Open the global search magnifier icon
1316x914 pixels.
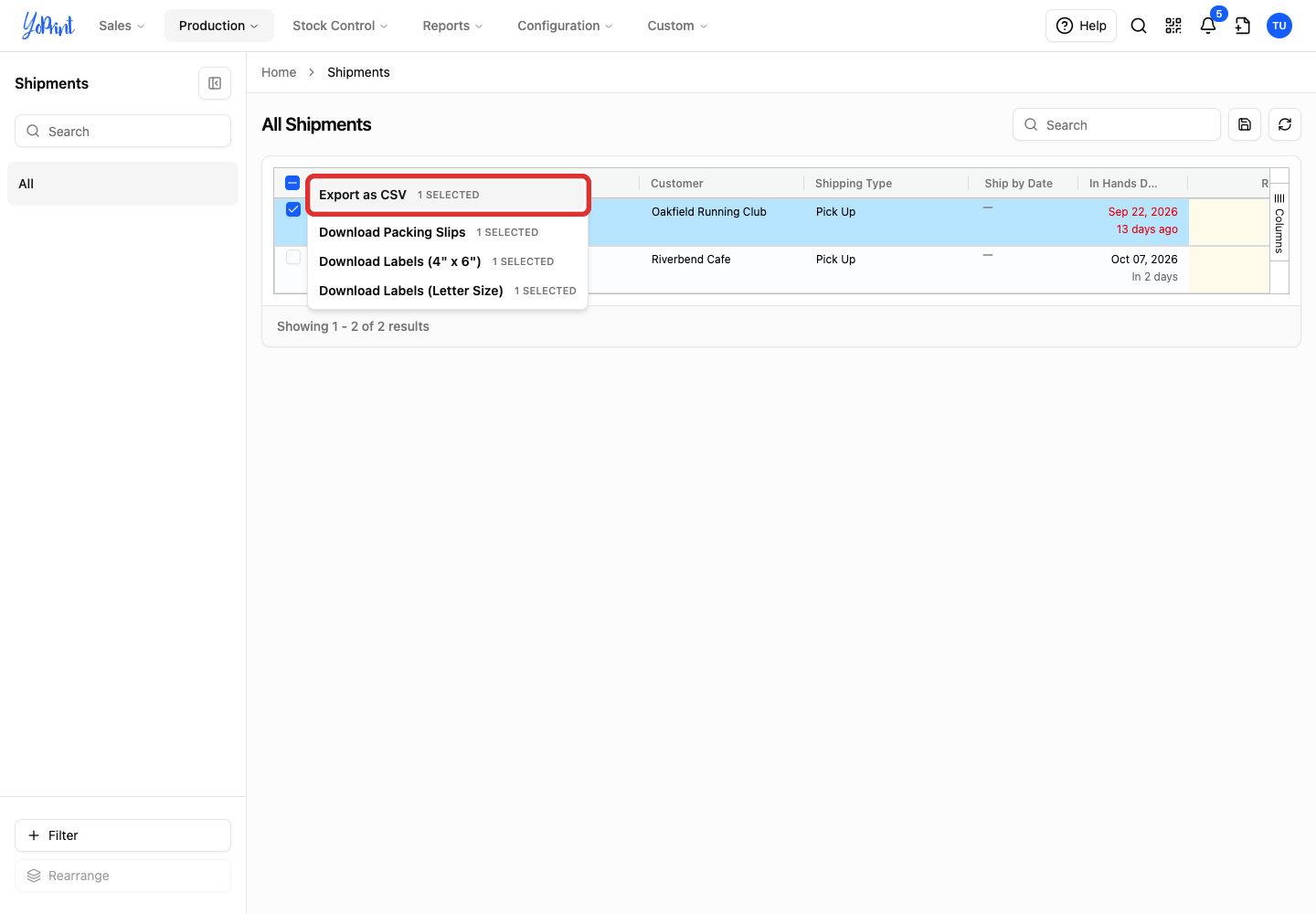pos(1139,26)
